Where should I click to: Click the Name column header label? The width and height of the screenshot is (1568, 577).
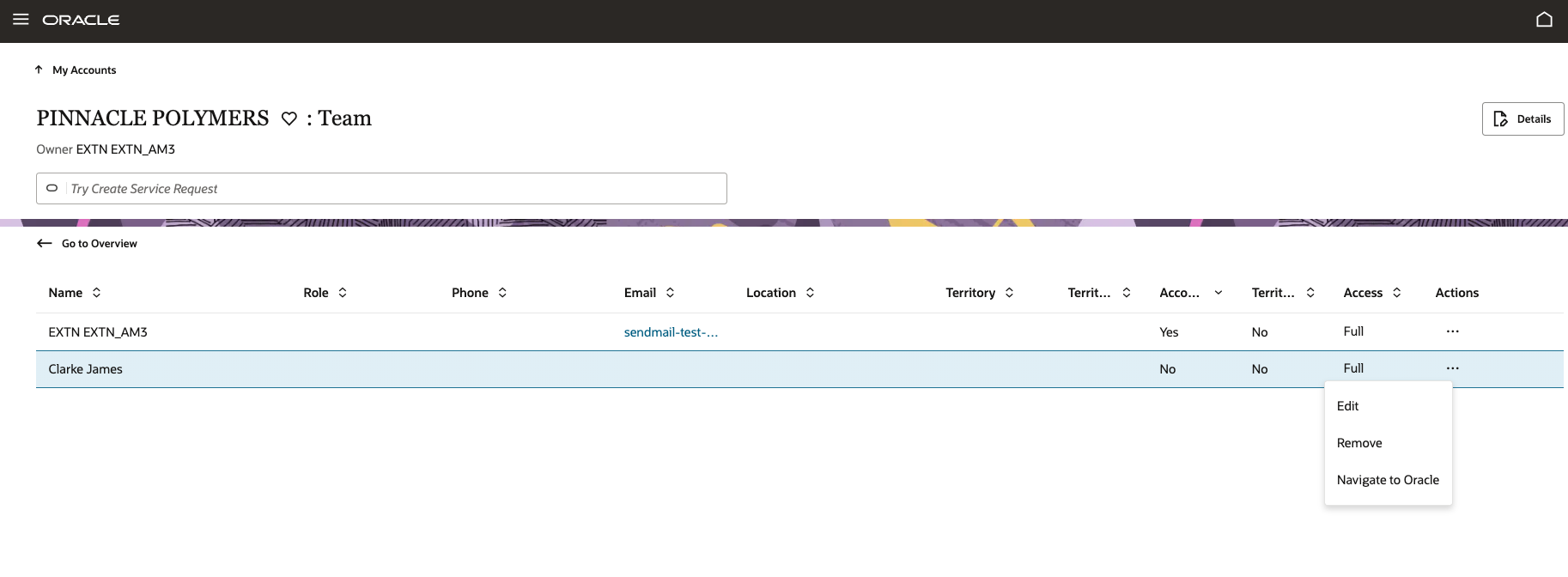click(x=65, y=293)
